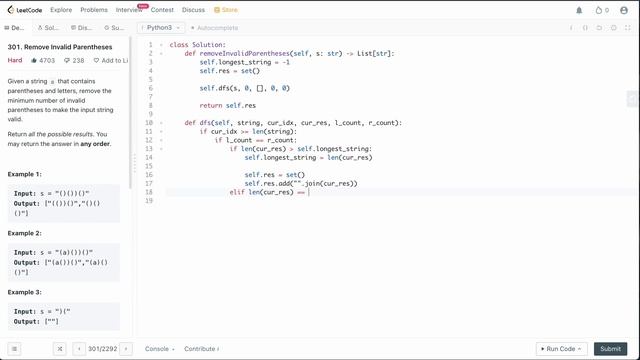This screenshot has width=640, height=360.
Task: Open the Contribute link
Action: pos(202,349)
